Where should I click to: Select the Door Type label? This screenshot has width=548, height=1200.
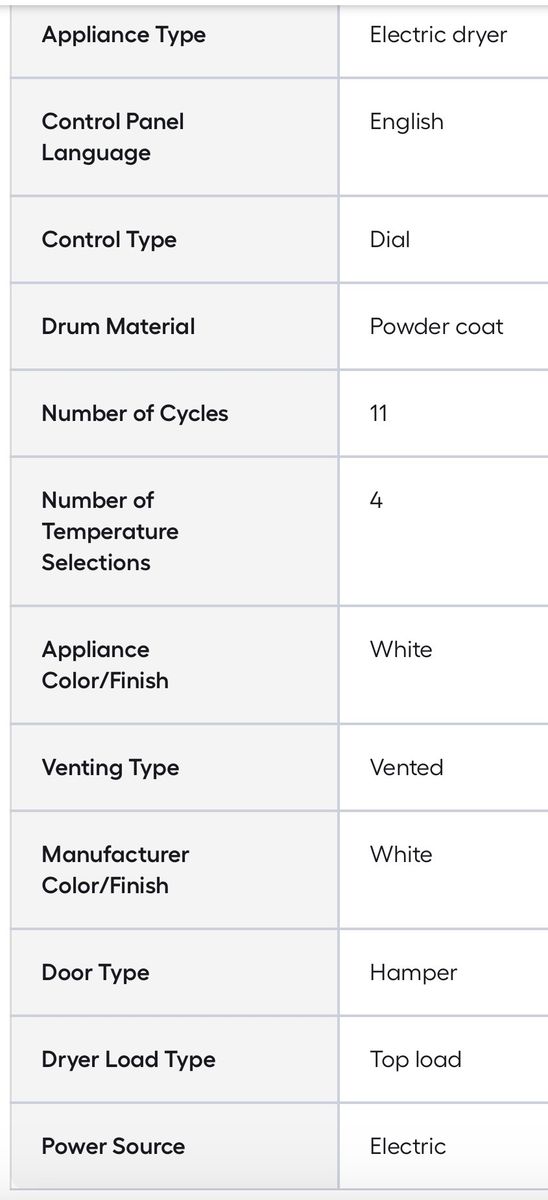click(x=95, y=972)
